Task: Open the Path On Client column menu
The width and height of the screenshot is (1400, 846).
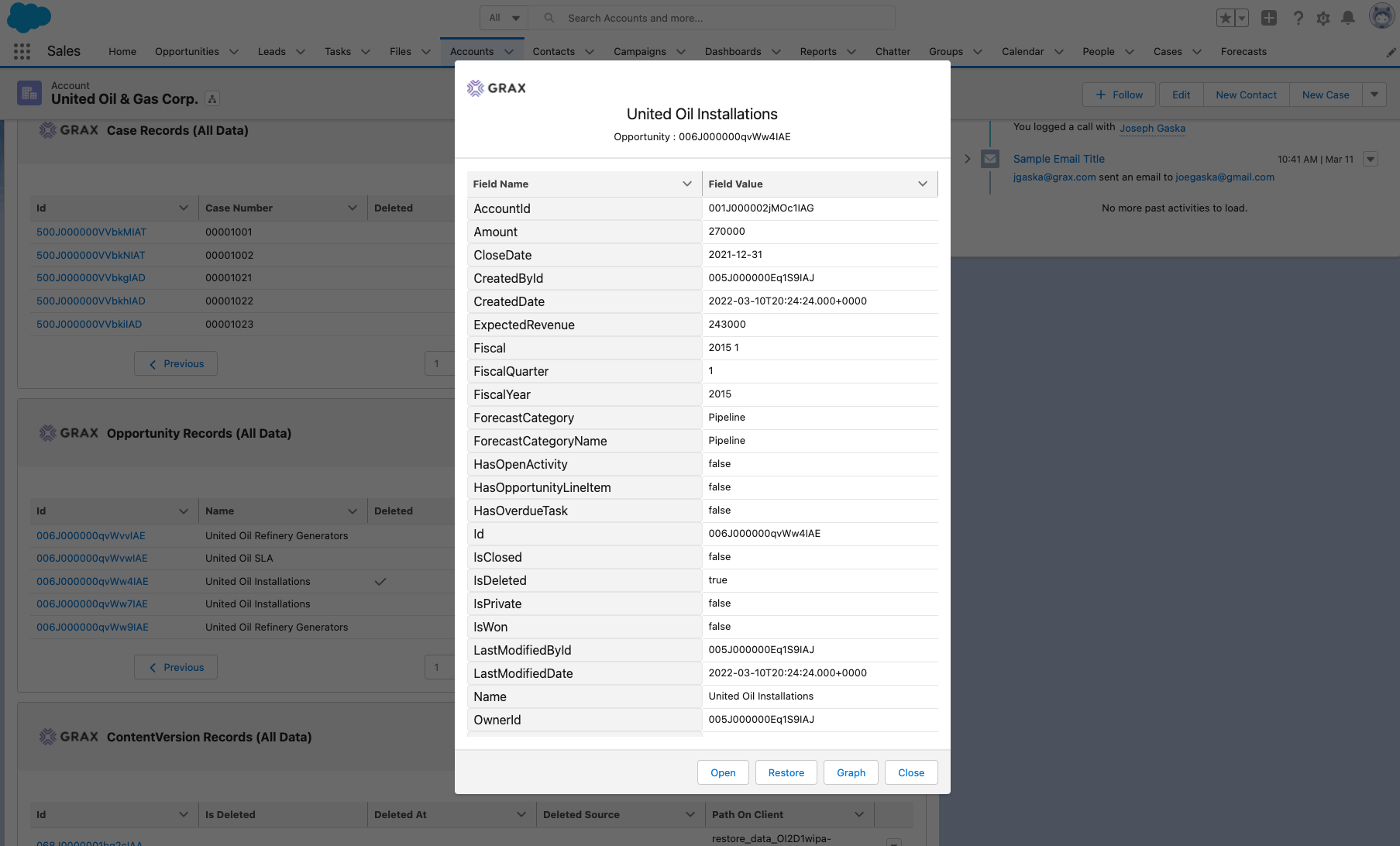Action: (x=859, y=814)
